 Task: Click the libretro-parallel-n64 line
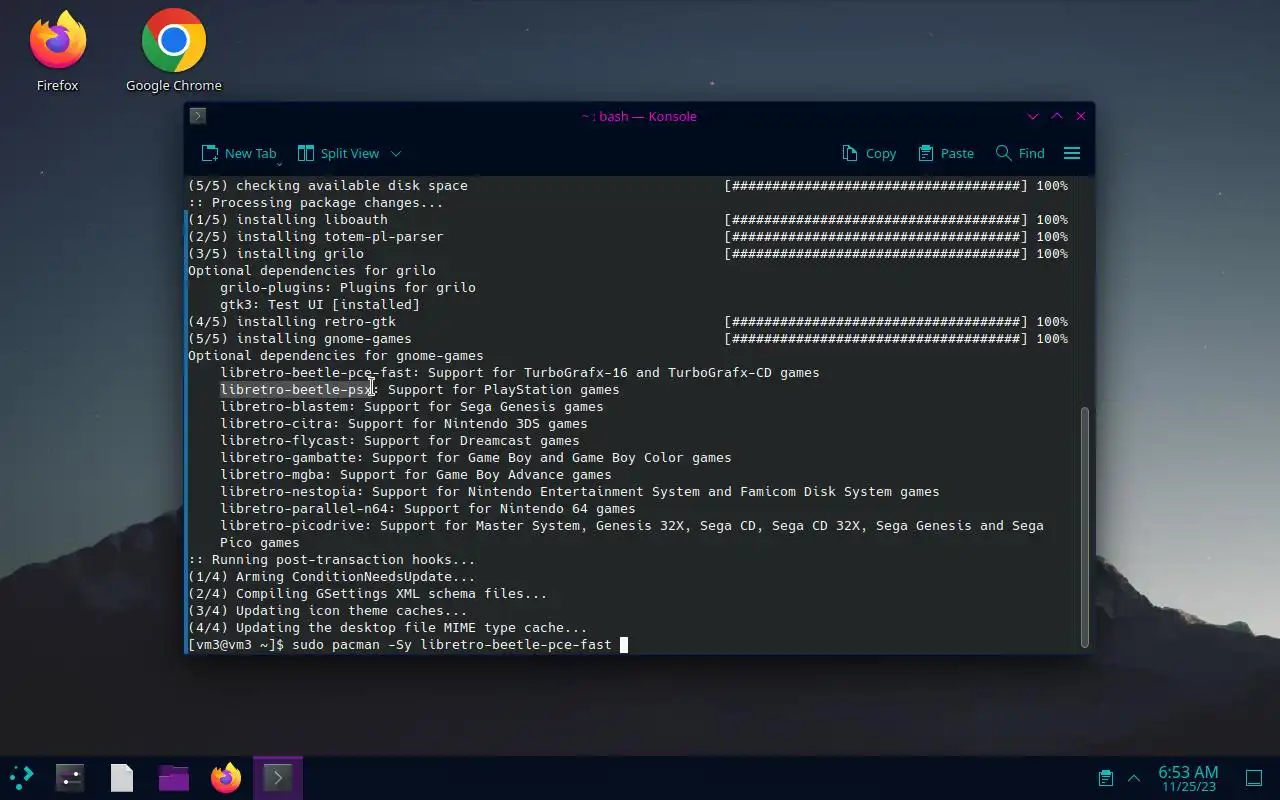[x=428, y=508]
